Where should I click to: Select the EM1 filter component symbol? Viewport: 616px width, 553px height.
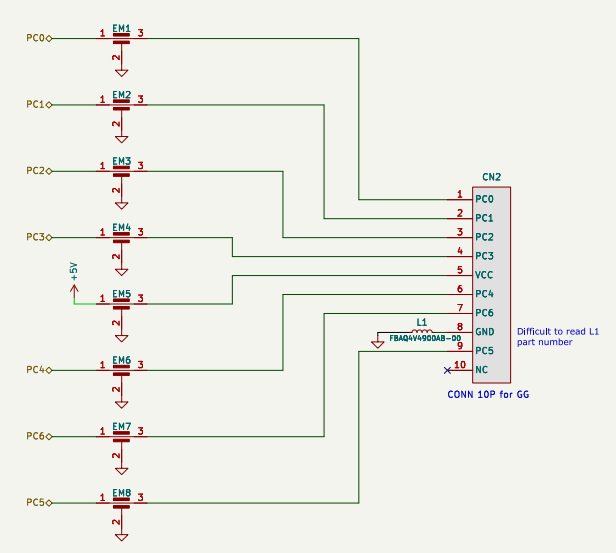pos(121,38)
